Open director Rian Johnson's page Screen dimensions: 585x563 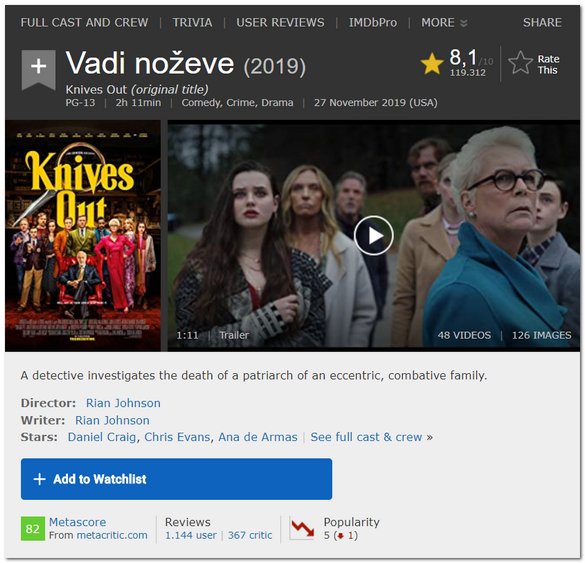123,403
